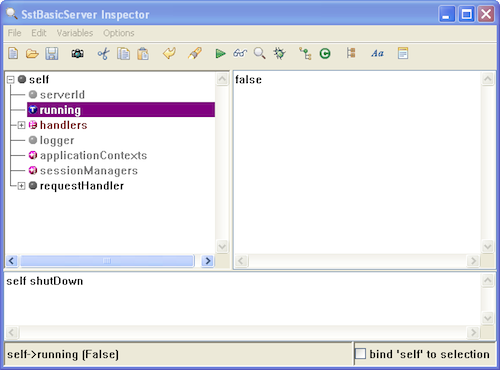Click the Aa font toolbar icon

377,53
